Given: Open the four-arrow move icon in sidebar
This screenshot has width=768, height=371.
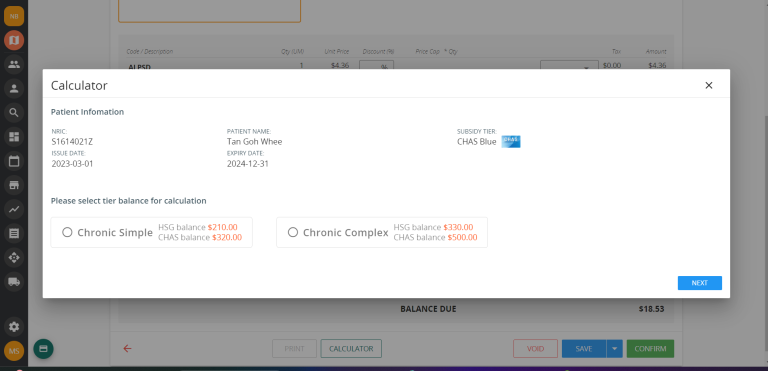Looking at the screenshot, I should (14, 257).
